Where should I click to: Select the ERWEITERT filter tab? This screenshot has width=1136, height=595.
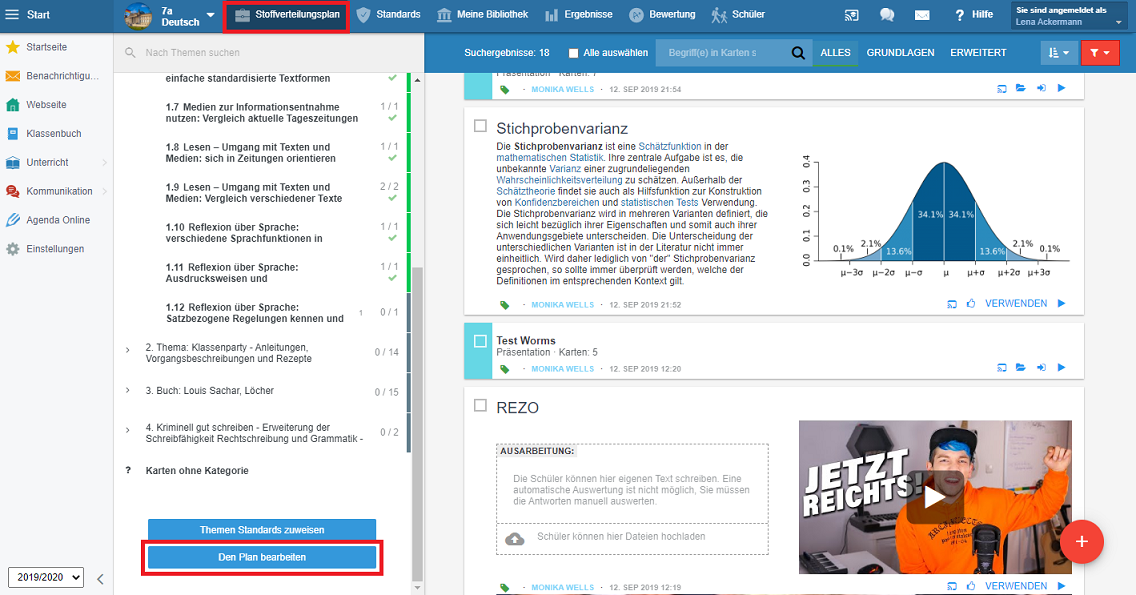pos(978,53)
